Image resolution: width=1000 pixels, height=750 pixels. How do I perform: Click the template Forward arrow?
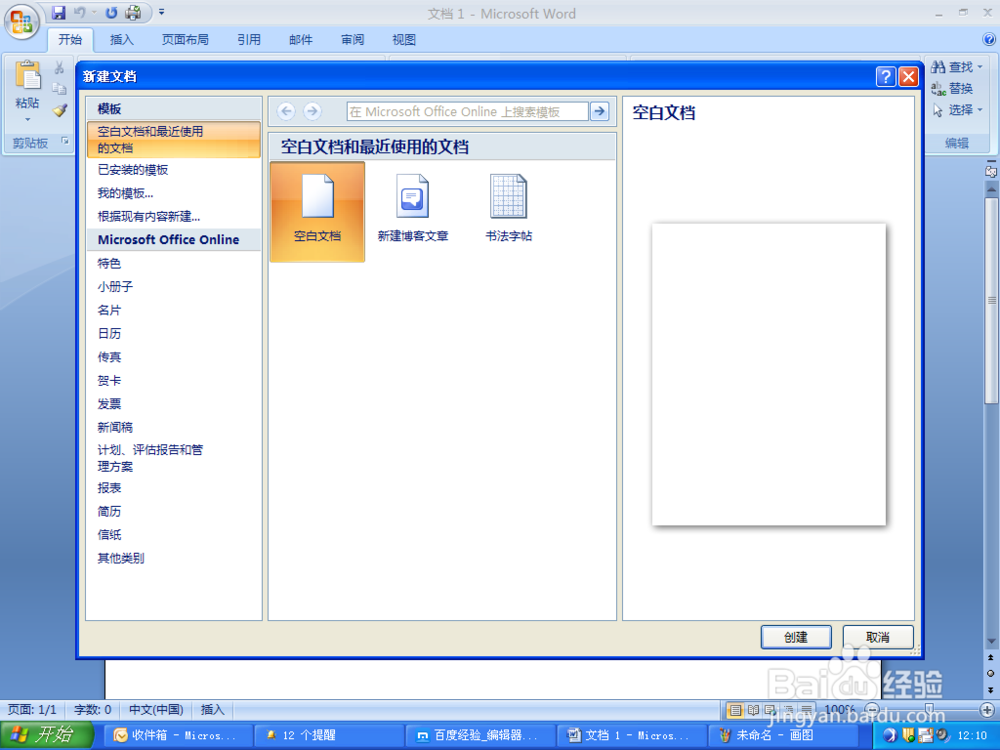coord(312,111)
